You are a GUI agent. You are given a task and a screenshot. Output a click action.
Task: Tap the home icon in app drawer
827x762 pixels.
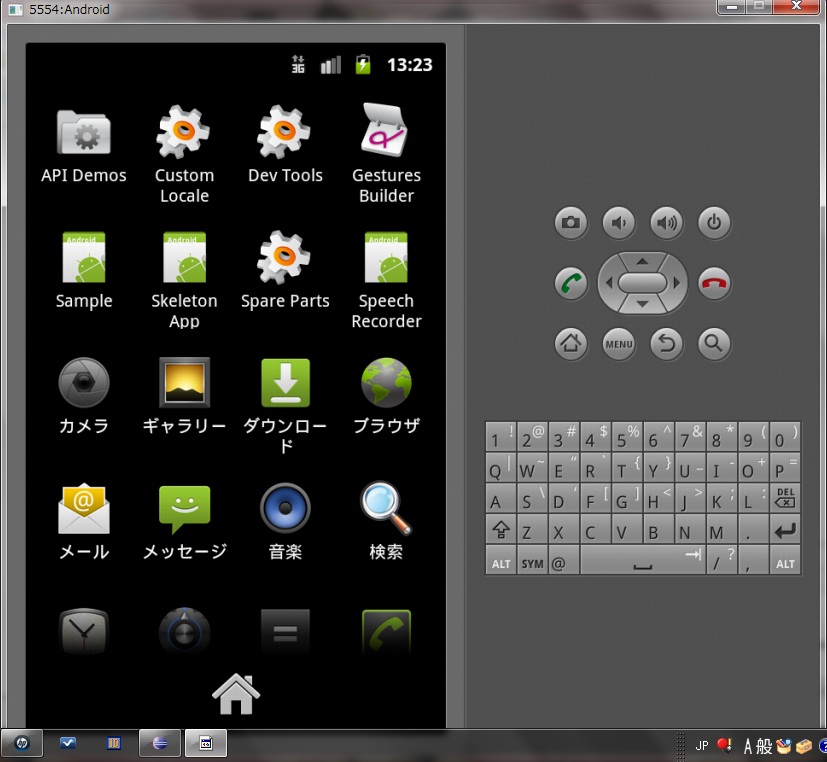tap(236, 694)
